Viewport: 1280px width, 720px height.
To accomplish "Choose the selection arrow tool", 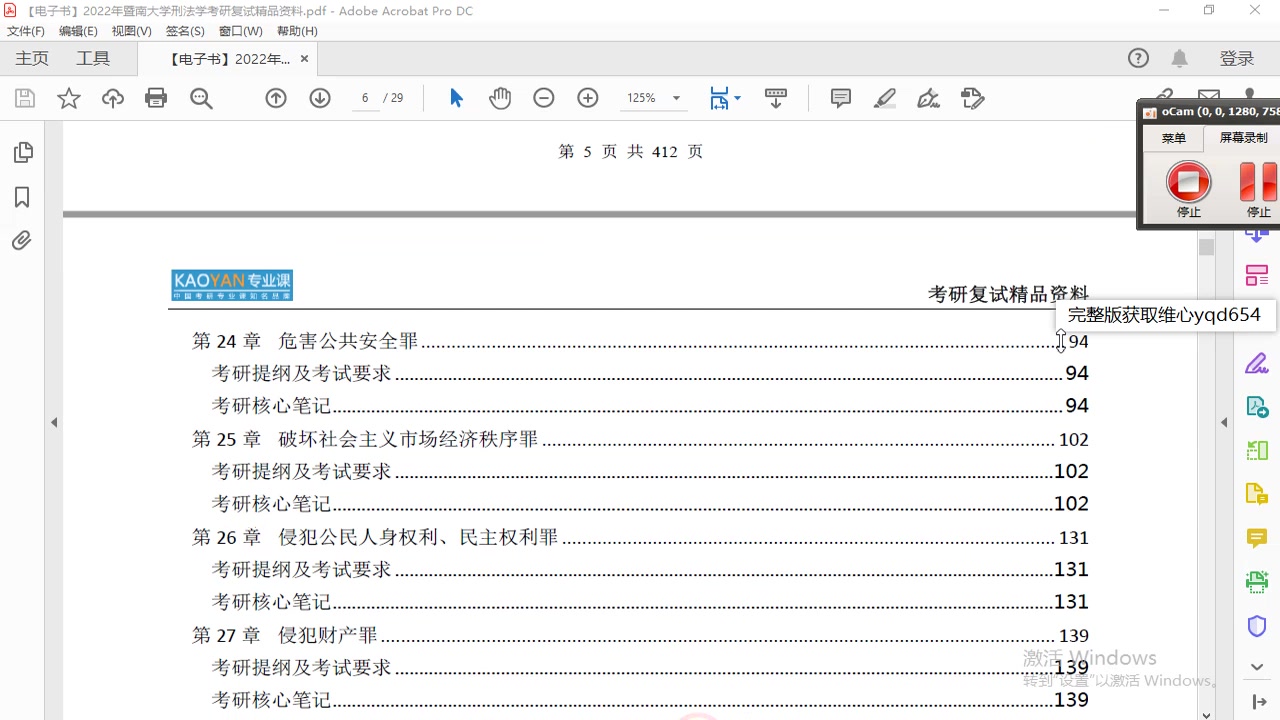I will [x=456, y=98].
